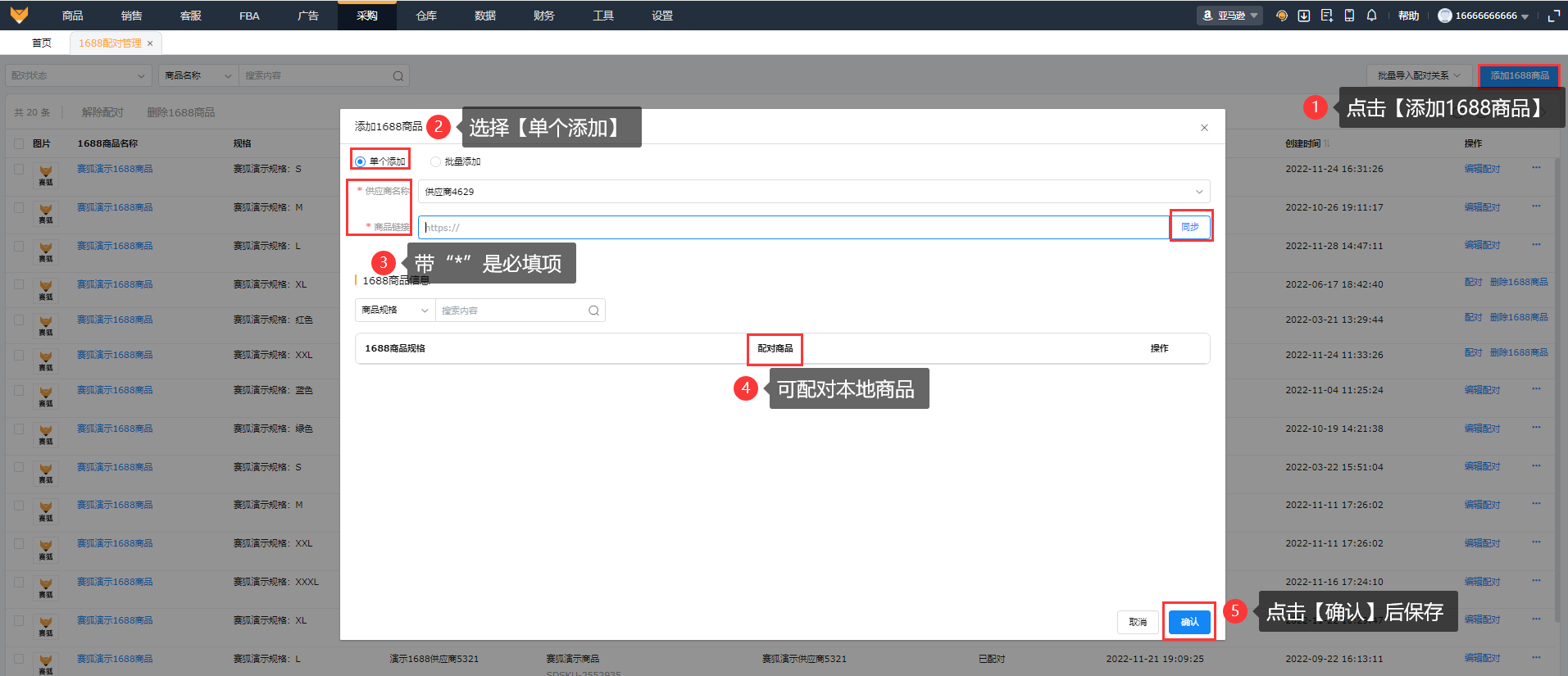Click 确认 to save the dialog

[1189, 622]
